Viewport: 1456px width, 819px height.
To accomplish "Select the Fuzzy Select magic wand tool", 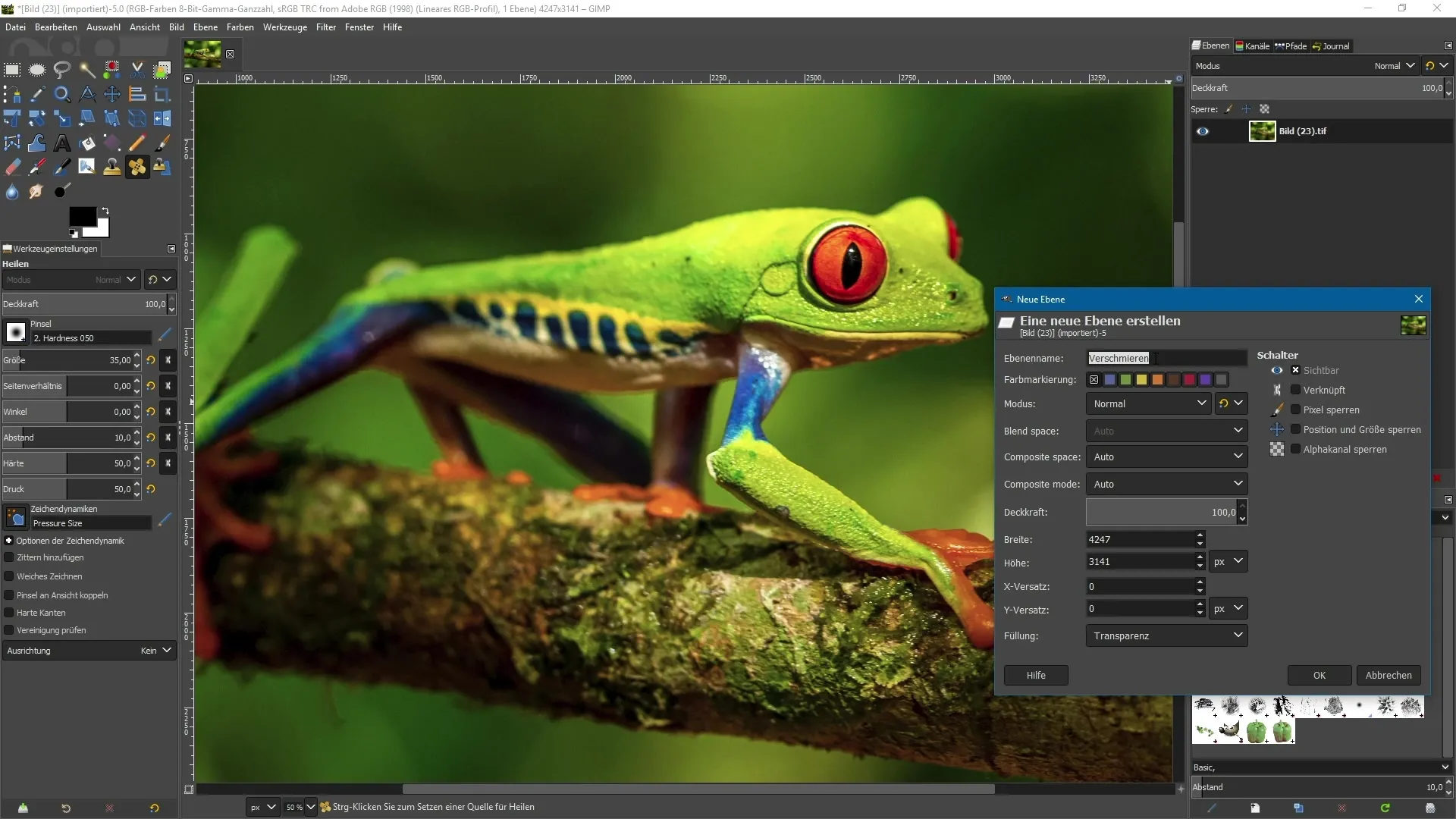I will [87, 71].
